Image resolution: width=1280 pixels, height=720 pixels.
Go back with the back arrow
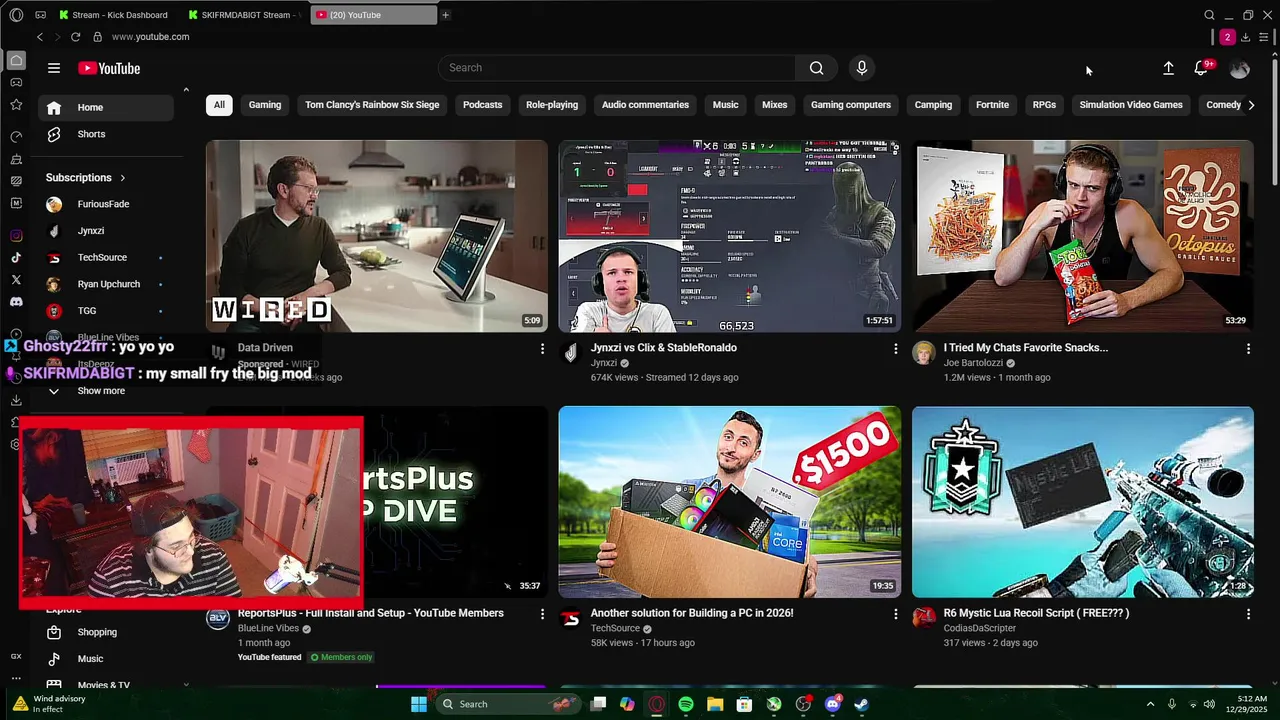[40, 37]
